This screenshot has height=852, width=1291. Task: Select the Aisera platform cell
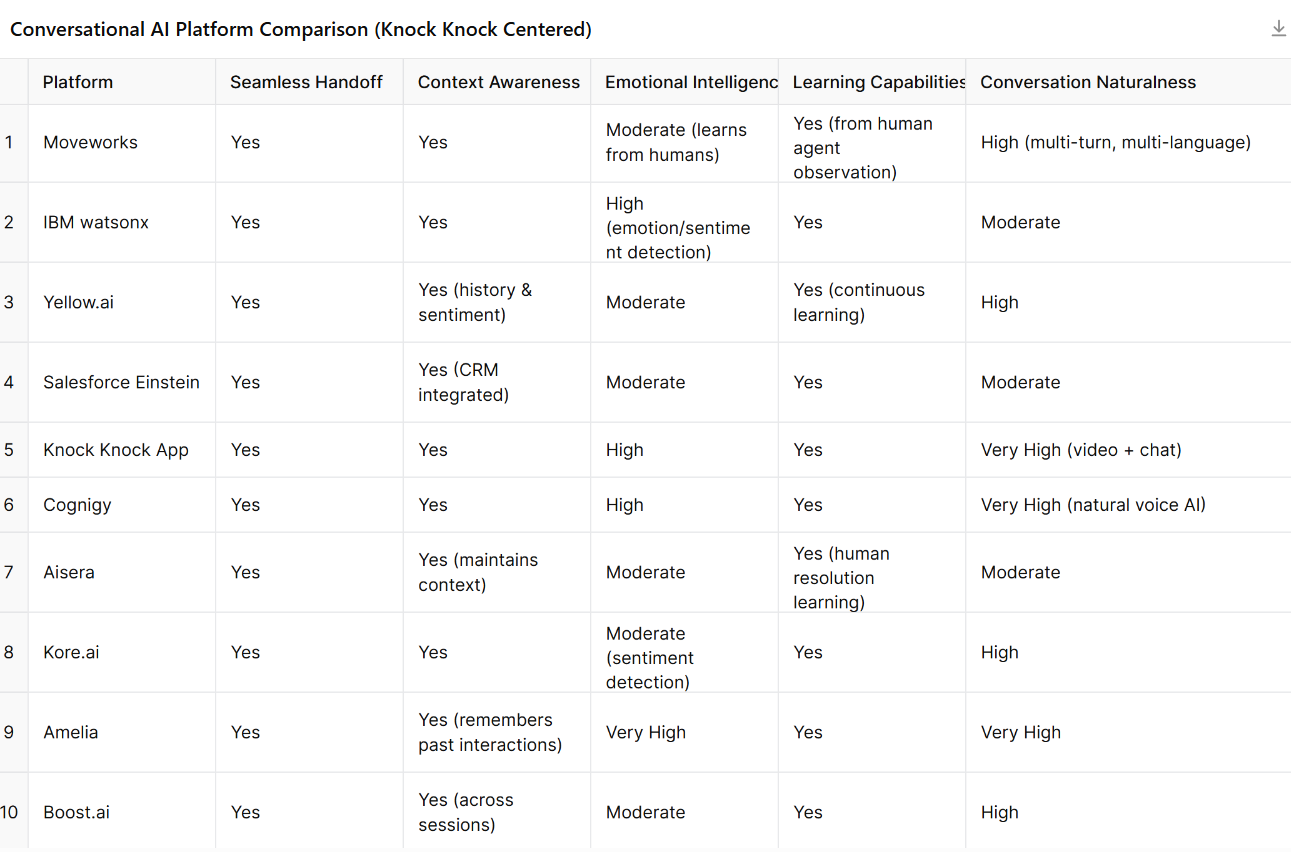69,572
